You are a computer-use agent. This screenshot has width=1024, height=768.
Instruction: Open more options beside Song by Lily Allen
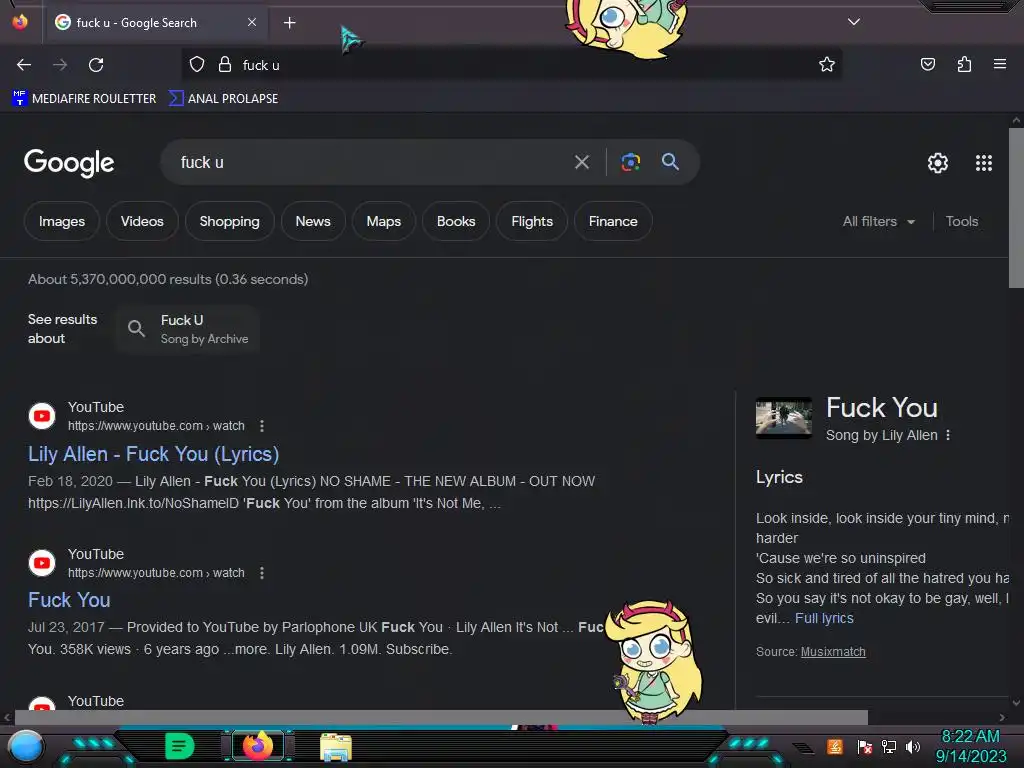pos(948,435)
